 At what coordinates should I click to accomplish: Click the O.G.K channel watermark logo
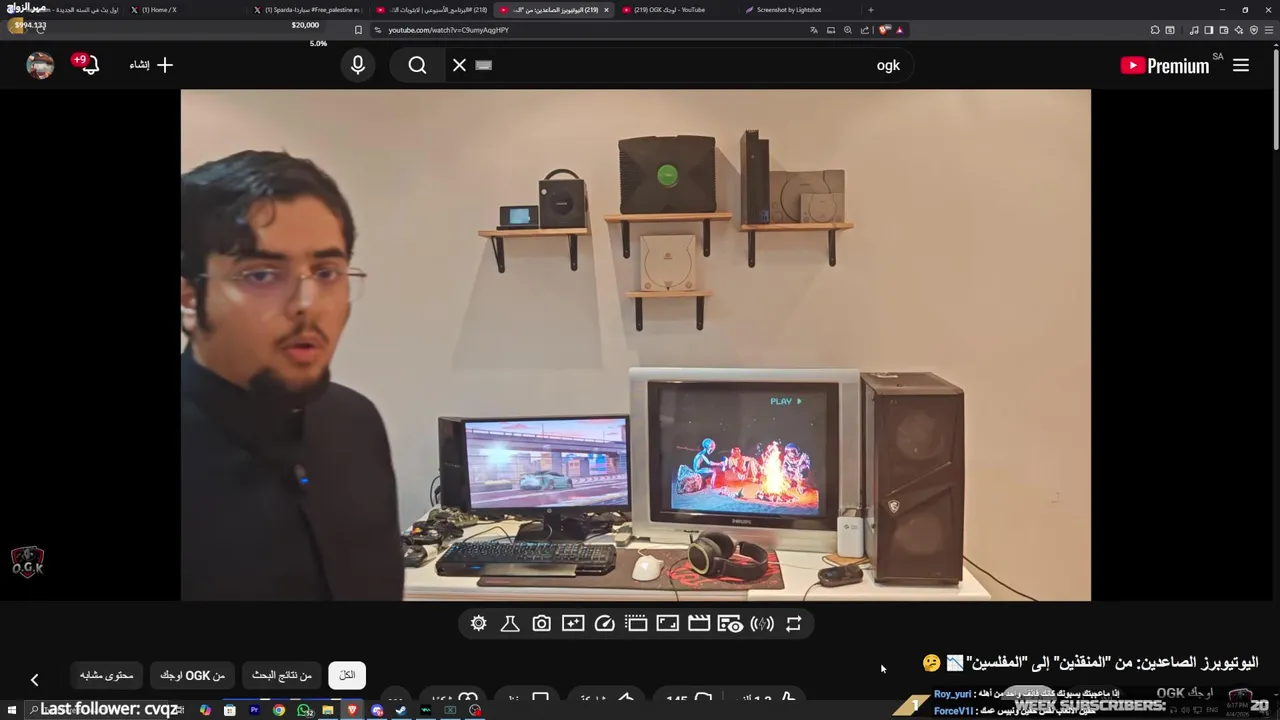click(x=27, y=563)
